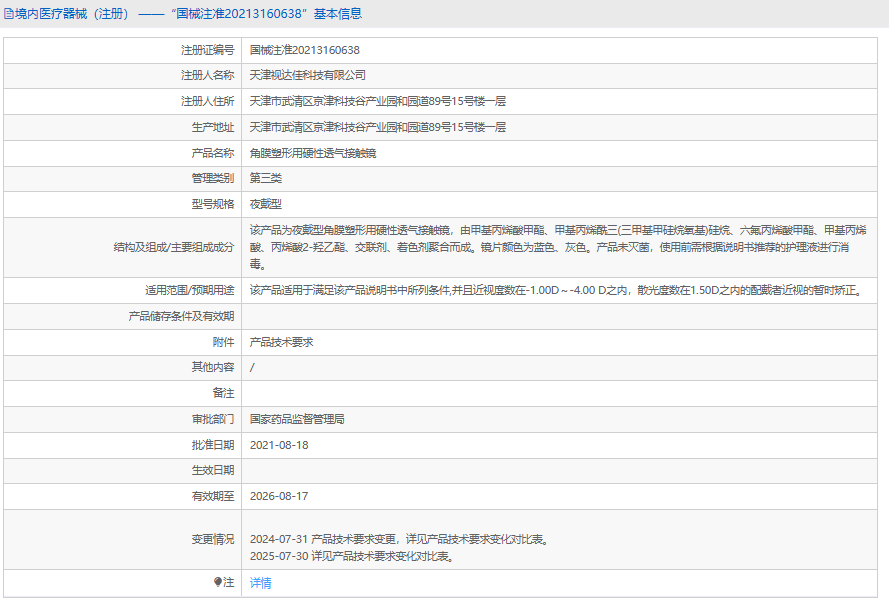Click expiry date 2026-08-17
The height and width of the screenshot is (603, 889).
tap(279, 496)
